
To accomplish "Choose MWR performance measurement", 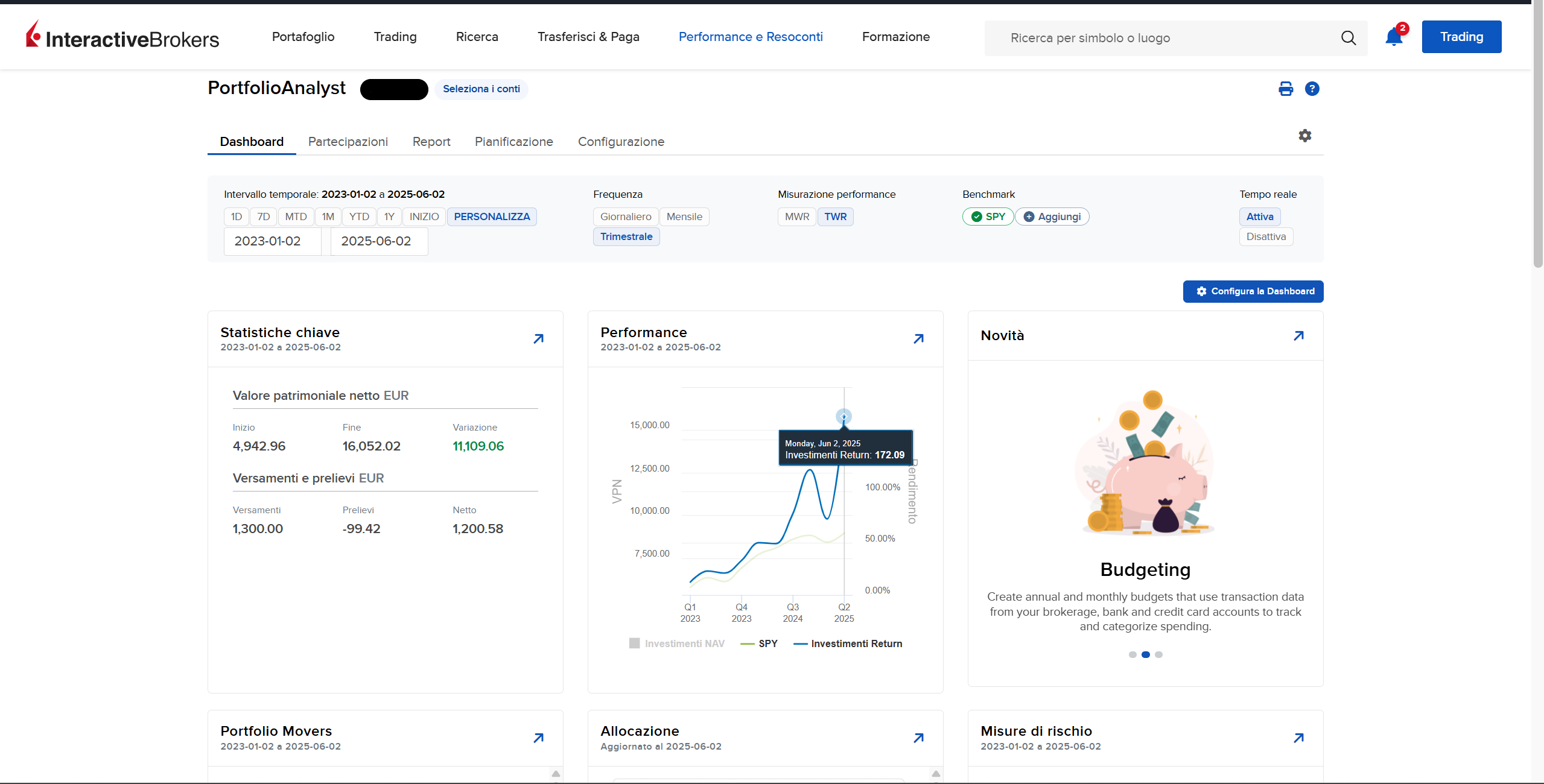I will pos(797,217).
